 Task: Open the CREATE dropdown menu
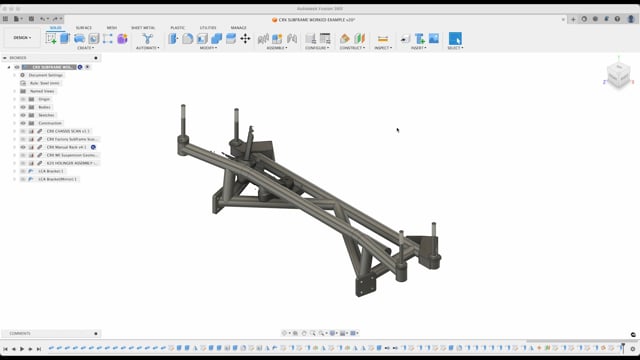[85, 48]
